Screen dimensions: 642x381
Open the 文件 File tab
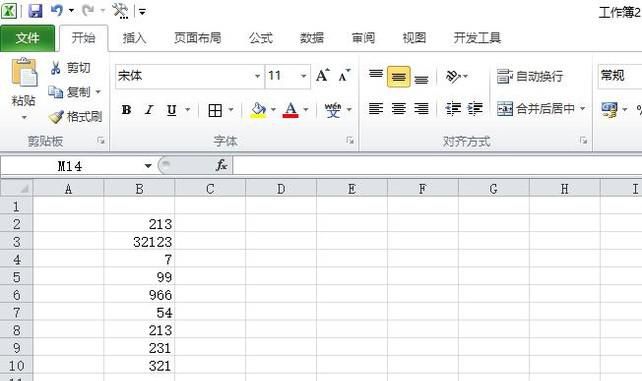click(x=27, y=38)
